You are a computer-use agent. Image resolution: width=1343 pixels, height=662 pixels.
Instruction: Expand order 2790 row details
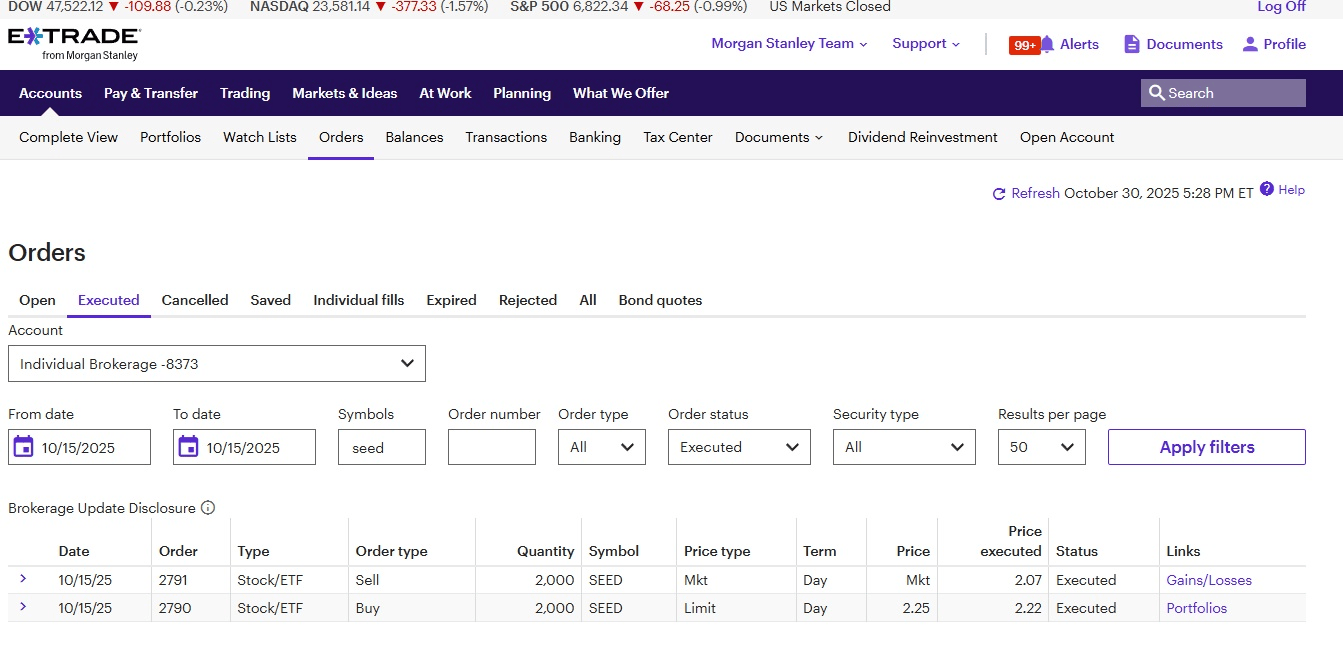point(23,607)
